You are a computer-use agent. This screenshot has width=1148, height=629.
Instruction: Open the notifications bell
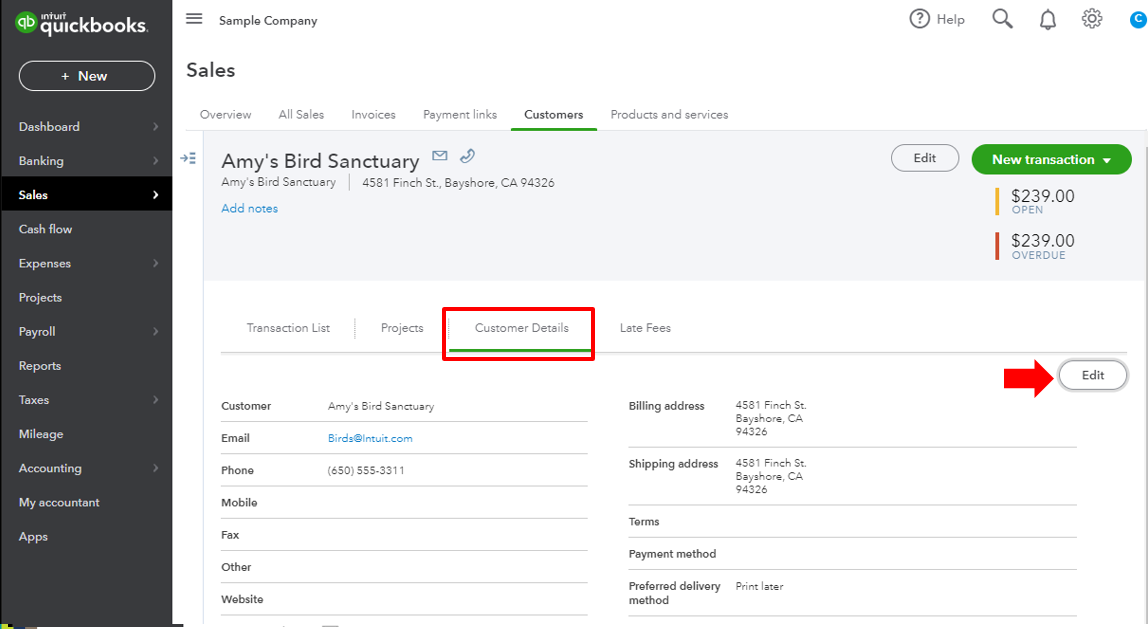[x=1047, y=19]
